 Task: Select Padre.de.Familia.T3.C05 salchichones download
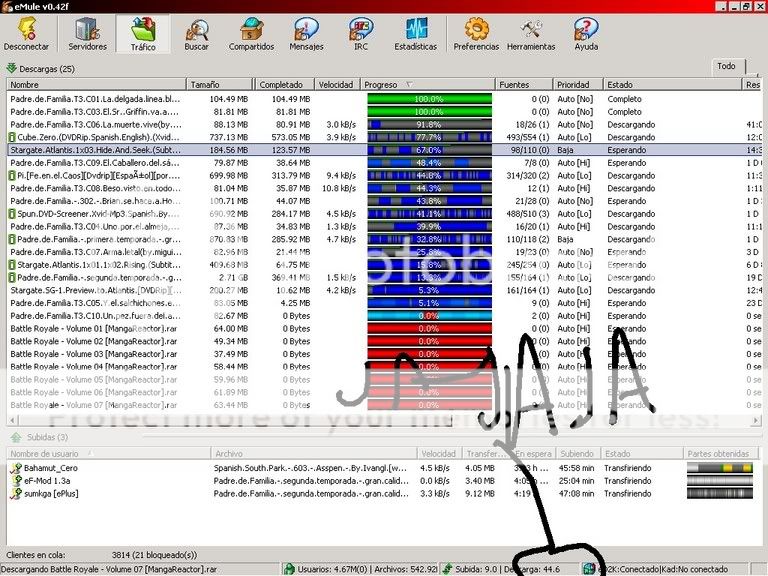(x=384, y=303)
